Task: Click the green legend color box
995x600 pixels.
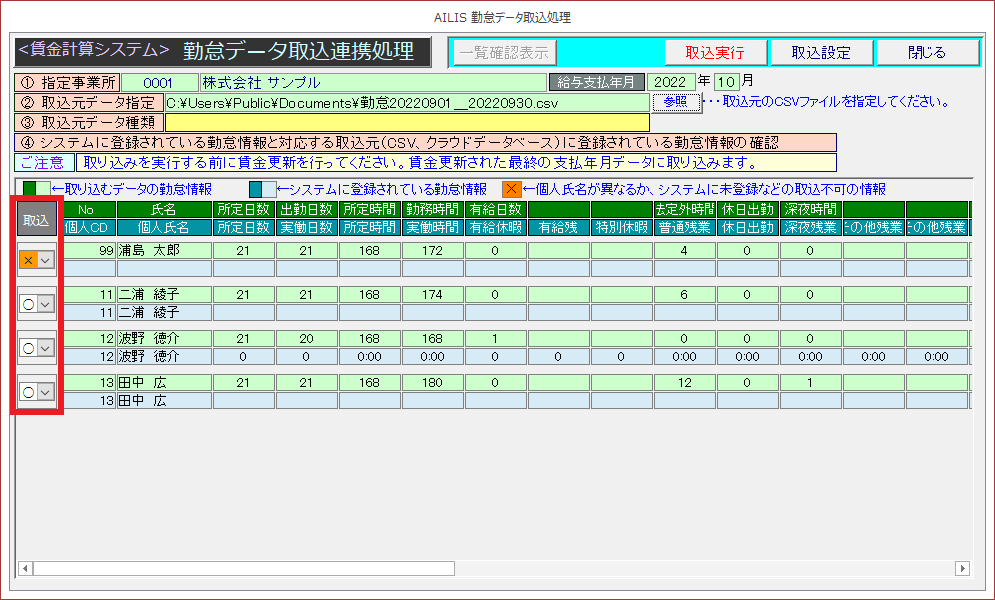Action: coord(29,189)
